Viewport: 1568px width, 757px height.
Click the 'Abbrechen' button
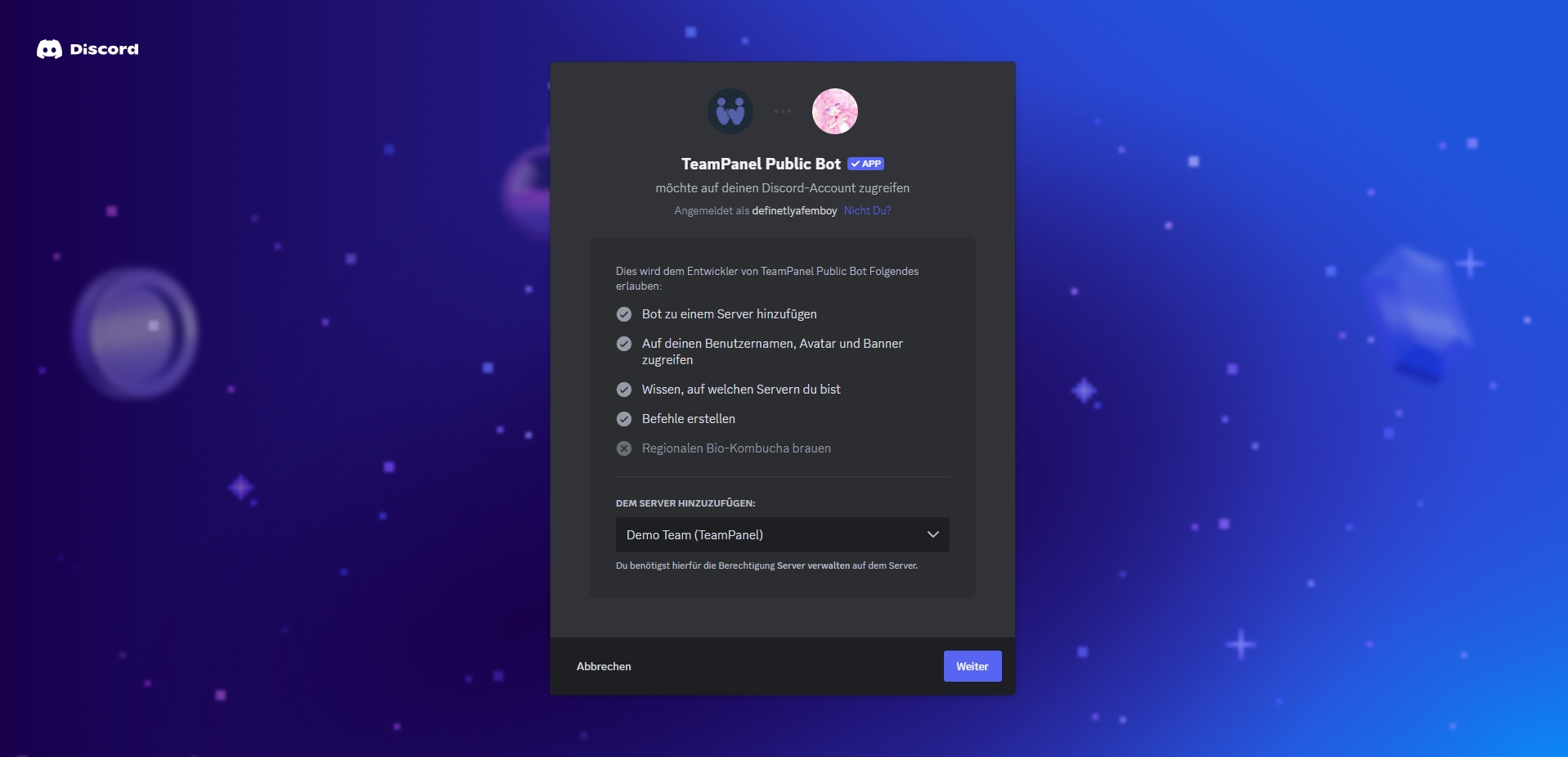pos(604,666)
